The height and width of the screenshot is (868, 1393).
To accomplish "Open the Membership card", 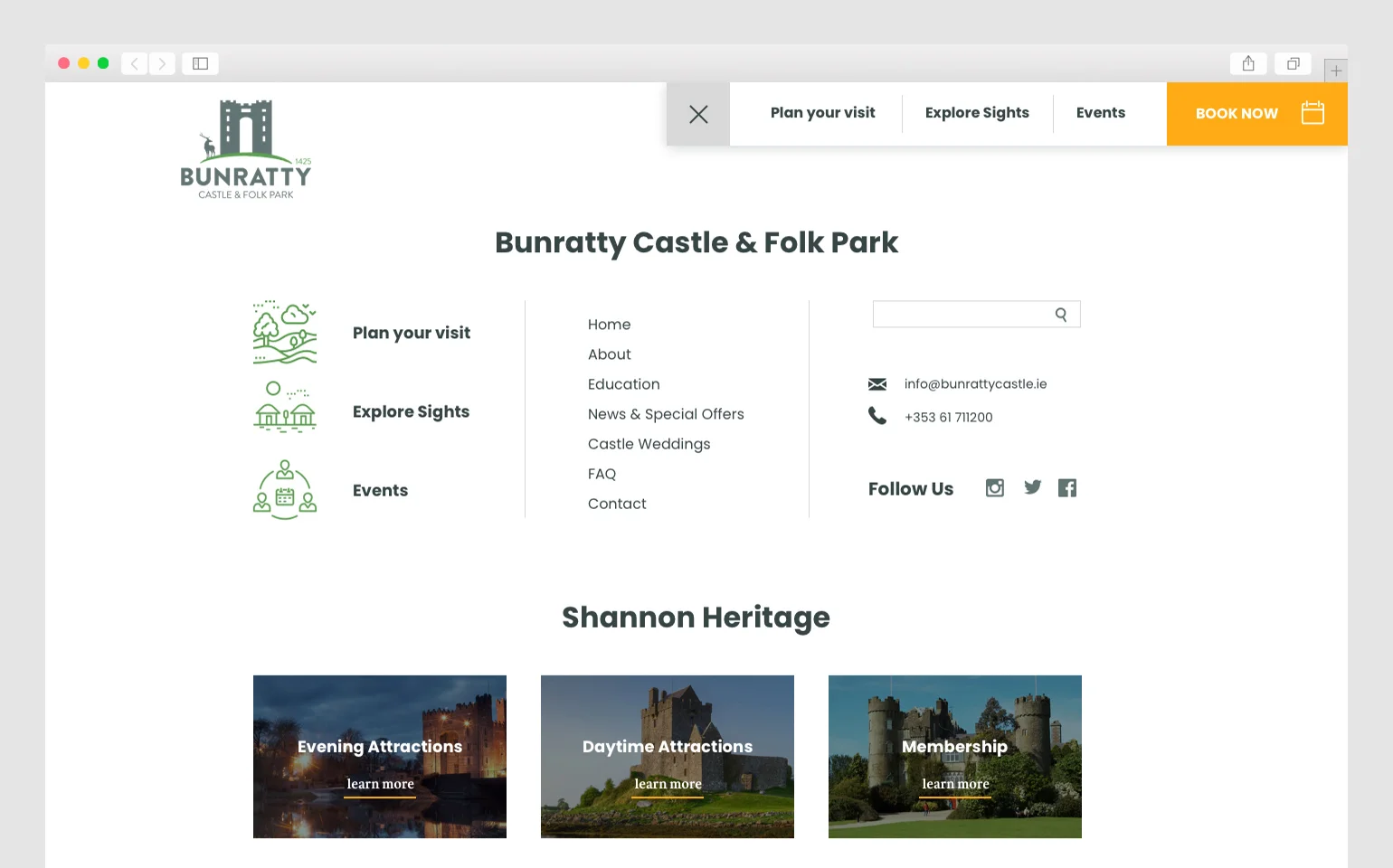I will click(x=955, y=757).
